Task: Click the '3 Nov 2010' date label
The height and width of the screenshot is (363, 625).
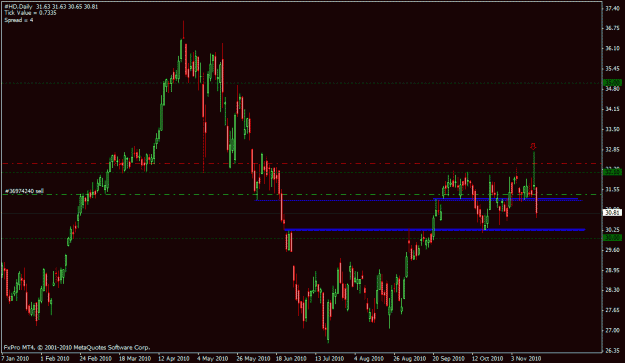Action: (526, 358)
